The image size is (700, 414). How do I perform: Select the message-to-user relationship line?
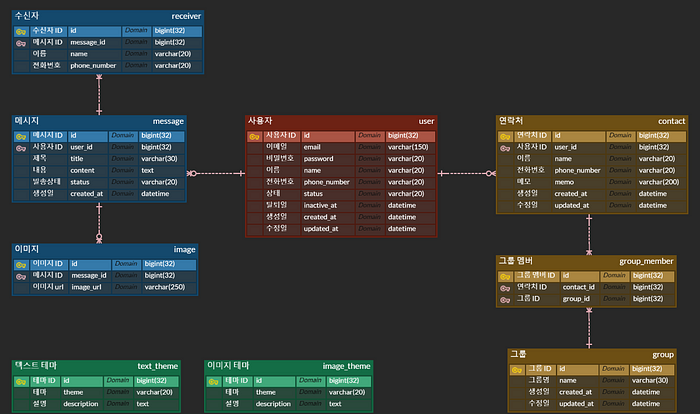point(216,173)
